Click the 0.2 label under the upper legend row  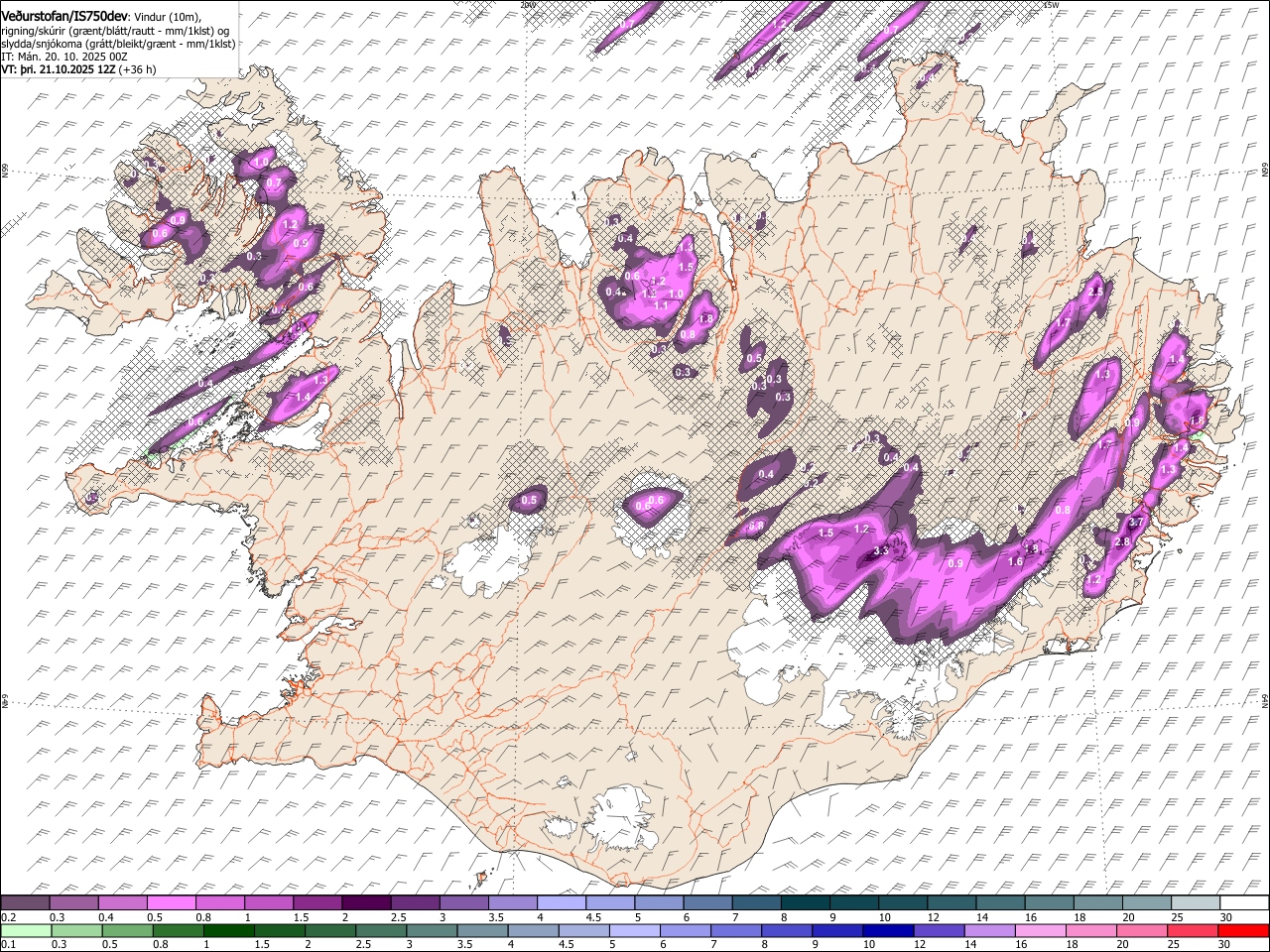tap(8, 917)
